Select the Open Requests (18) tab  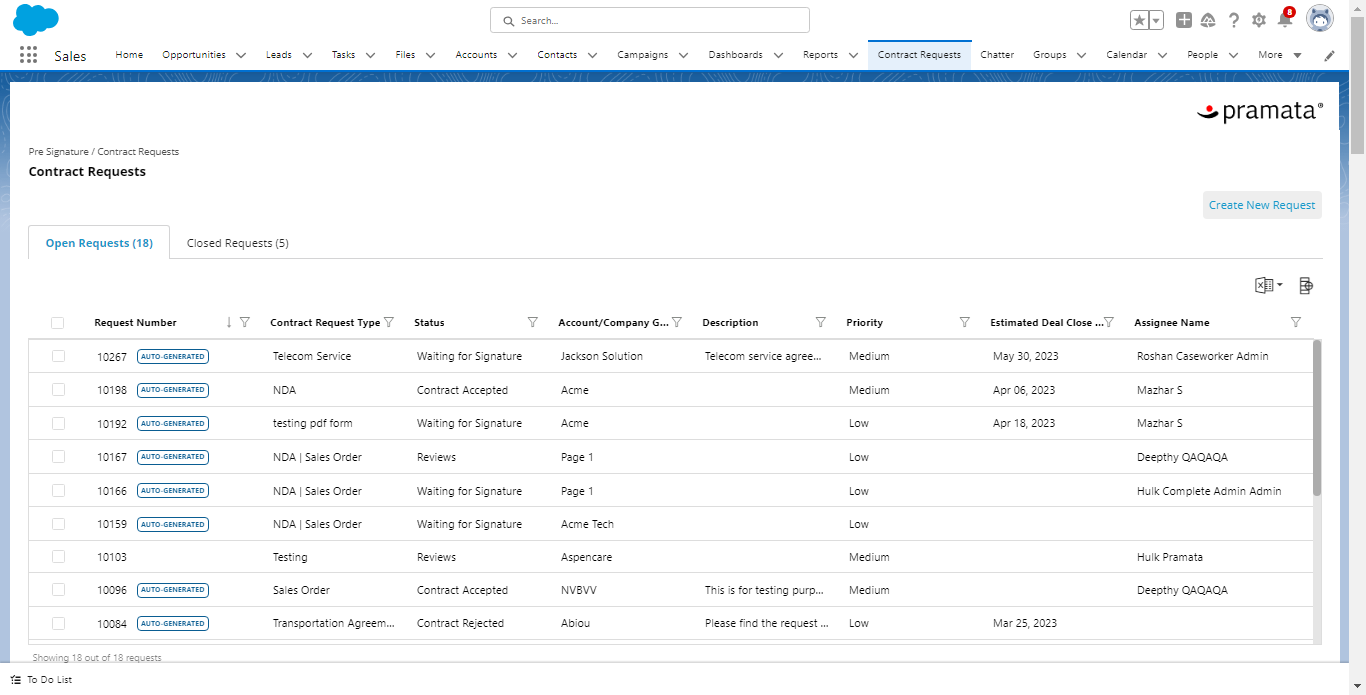pos(99,243)
